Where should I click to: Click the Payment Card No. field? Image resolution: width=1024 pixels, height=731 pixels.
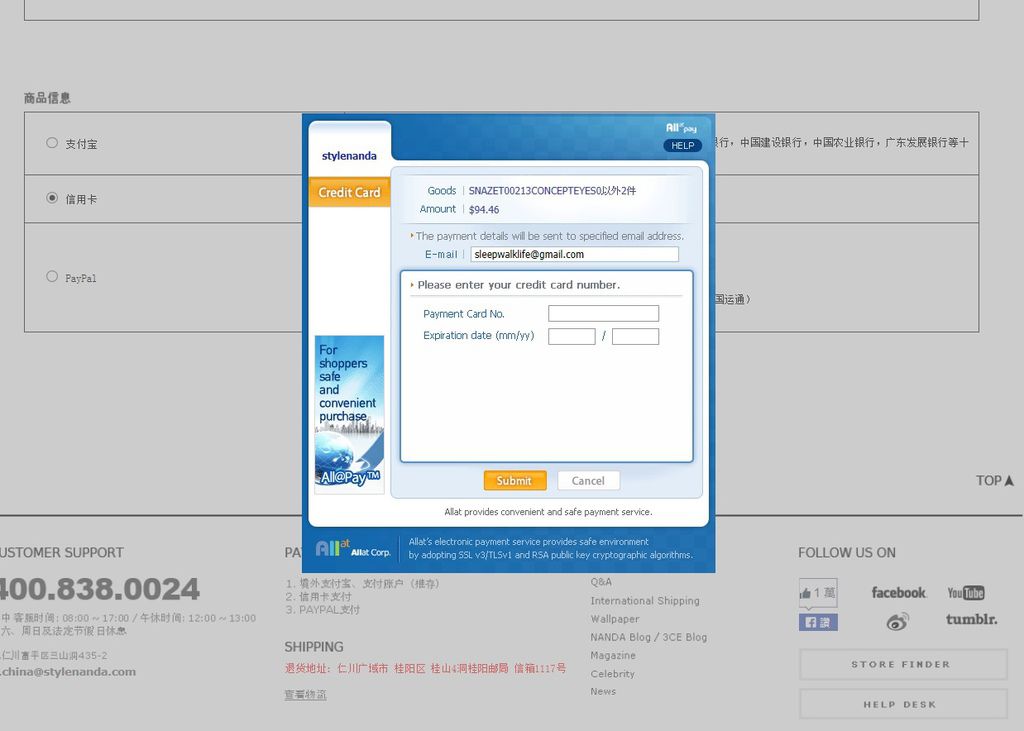coord(603,314)
